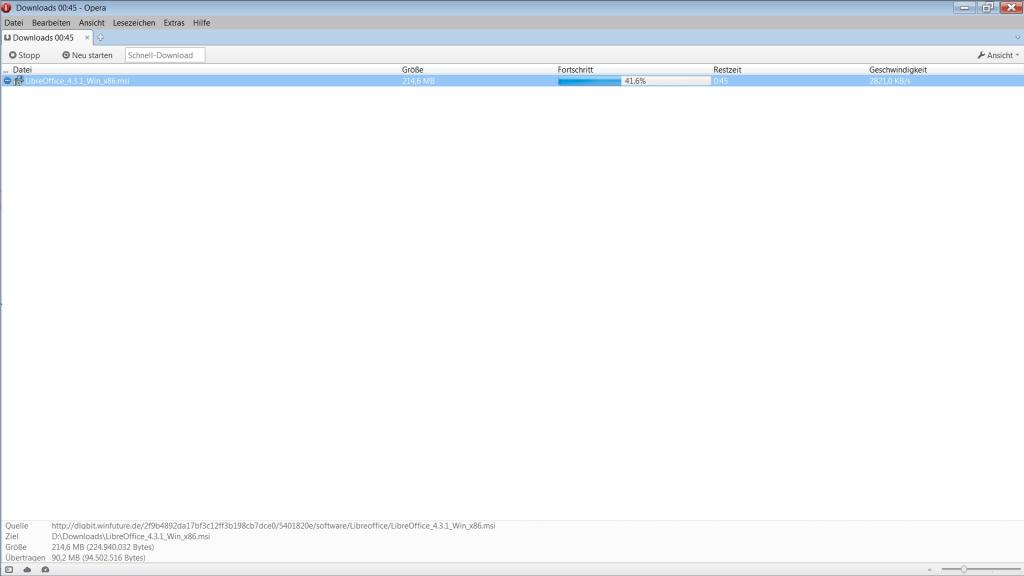Screen dimensions: 1024x576
Task: Close the Opera window
Action: (1011, 7)
